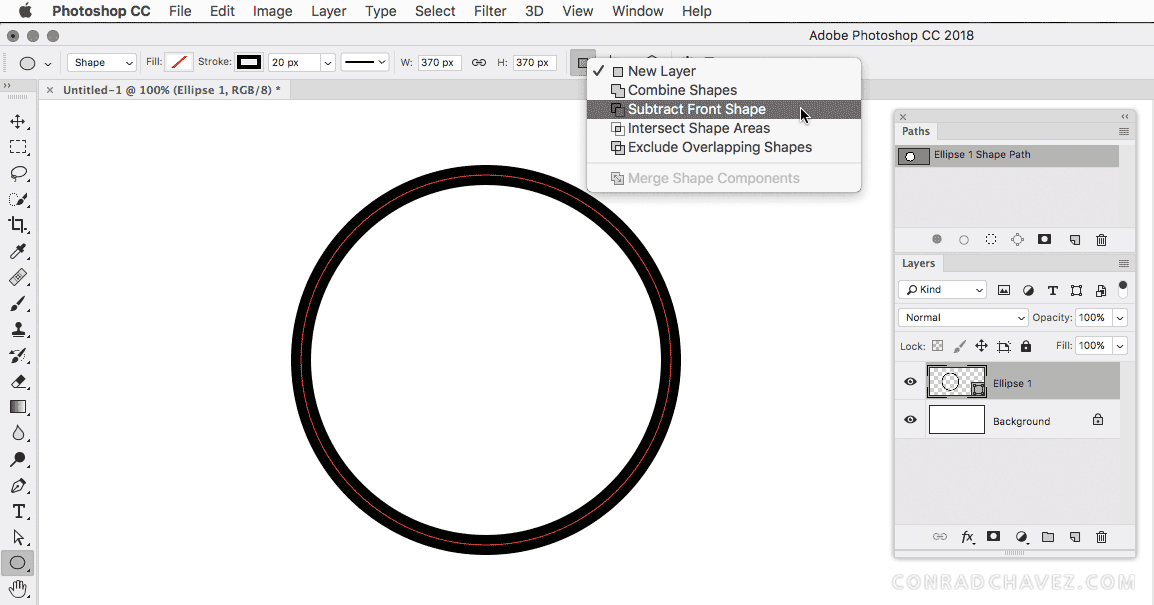1154x605 pixels.
Task: Select the Path Selection tool
Action: pos(18,537)
